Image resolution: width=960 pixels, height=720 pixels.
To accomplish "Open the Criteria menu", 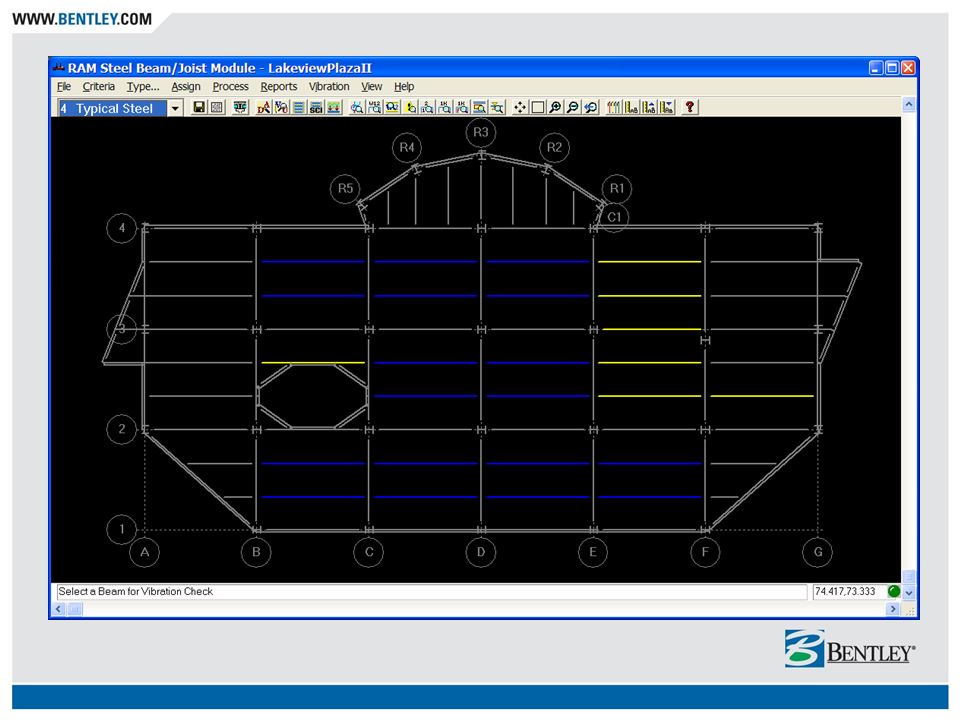I will pos(99,86).
